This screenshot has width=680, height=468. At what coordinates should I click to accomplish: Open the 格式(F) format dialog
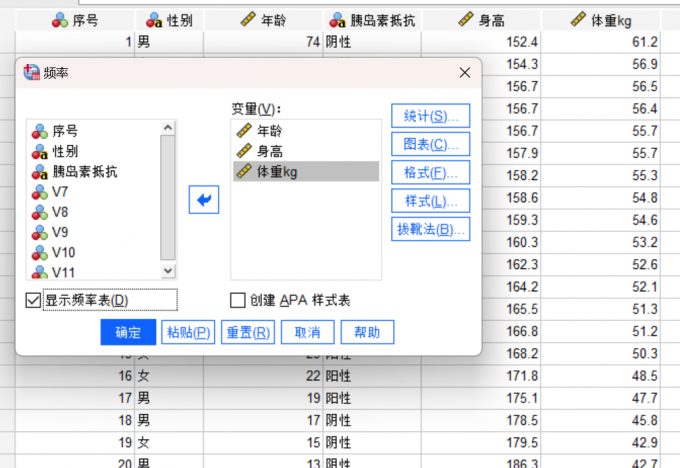(430, 173)
